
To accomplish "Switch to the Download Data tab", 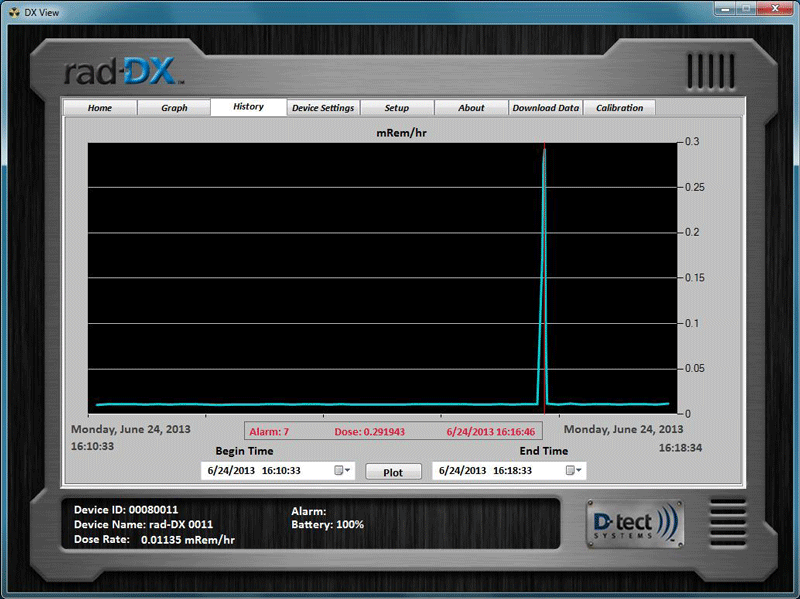I will (545, 108).
